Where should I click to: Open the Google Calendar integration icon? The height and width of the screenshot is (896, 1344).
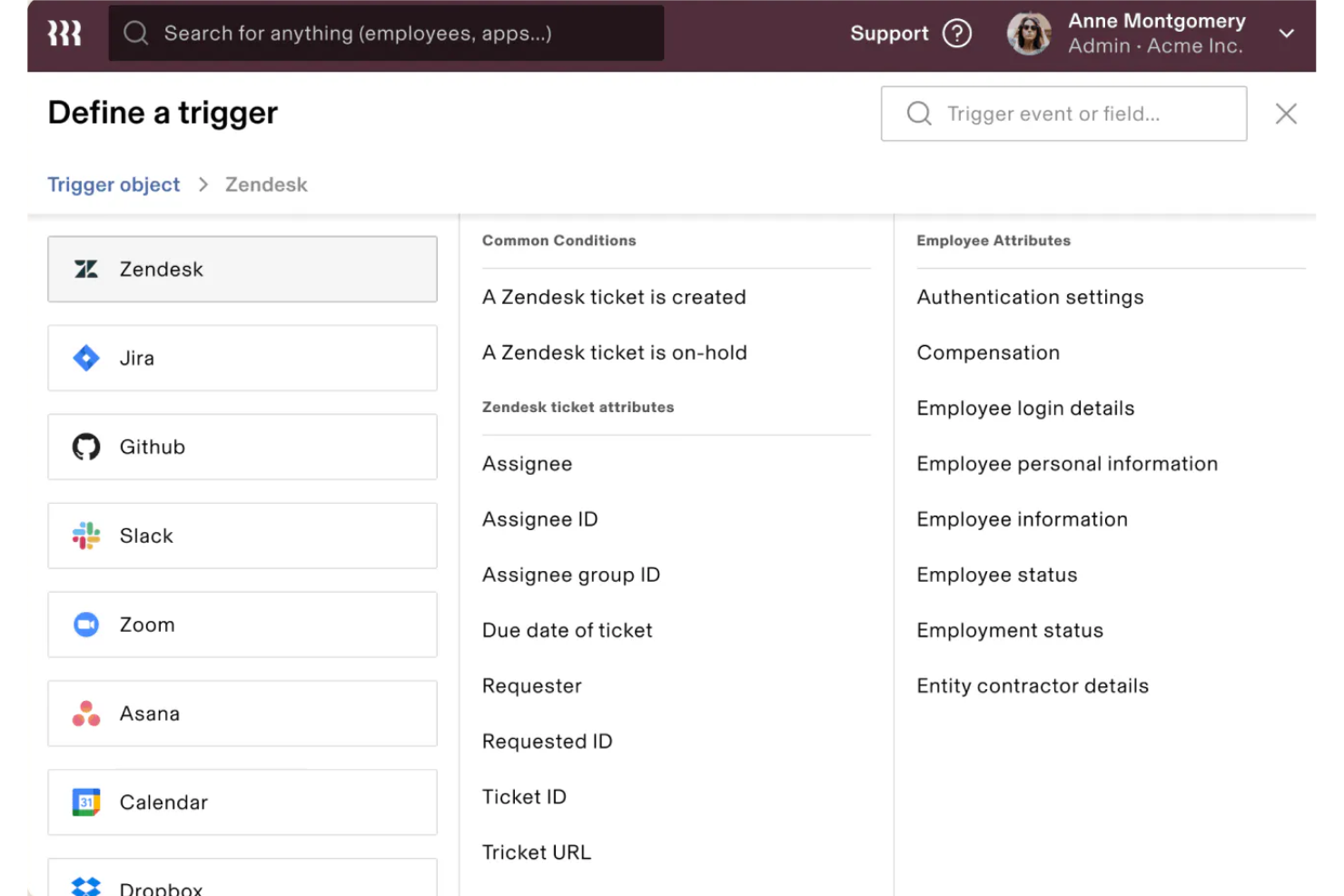[85, 802]
